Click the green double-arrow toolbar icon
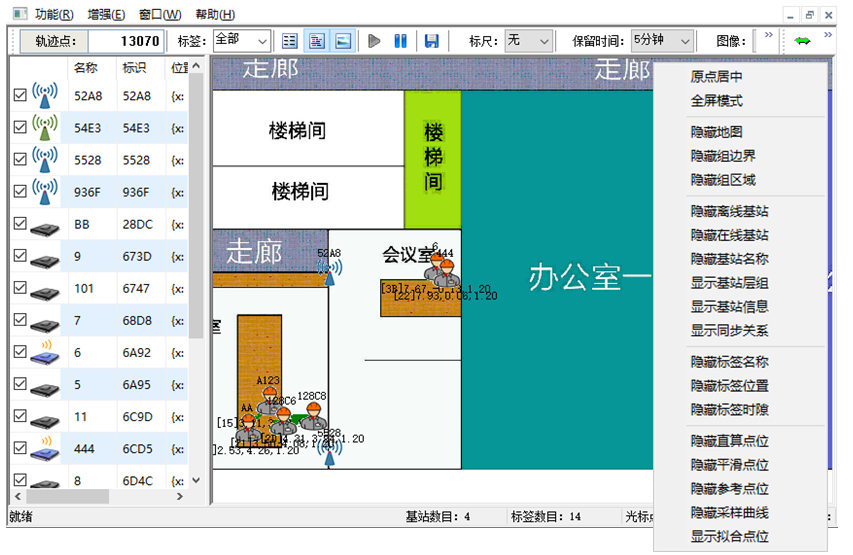Image resolution: width=853 pixels, height=555 pixels. (802, 41)
